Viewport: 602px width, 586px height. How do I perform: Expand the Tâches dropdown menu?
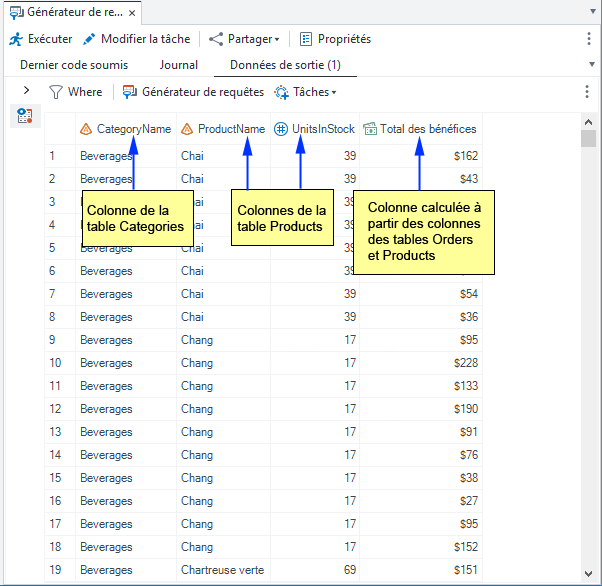(x=306, y=92)
